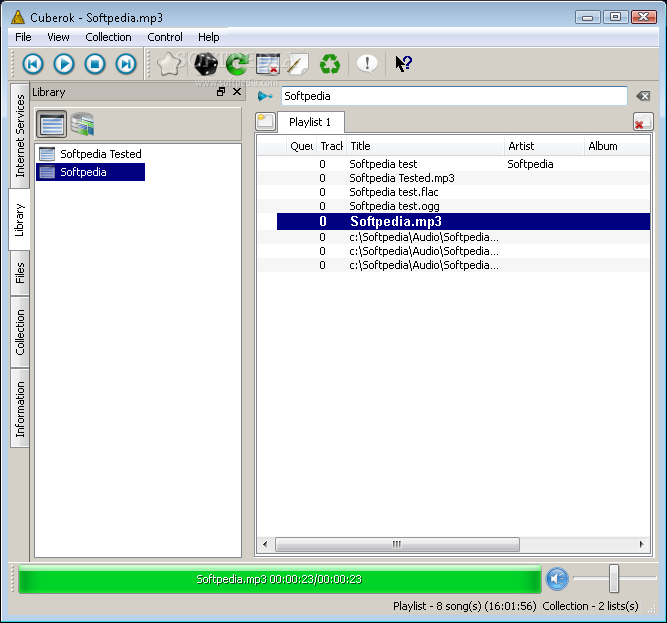667x623 pixels.
Task: Click the volume slider handle
Action: pyautogui.click(x=613, y=578)
